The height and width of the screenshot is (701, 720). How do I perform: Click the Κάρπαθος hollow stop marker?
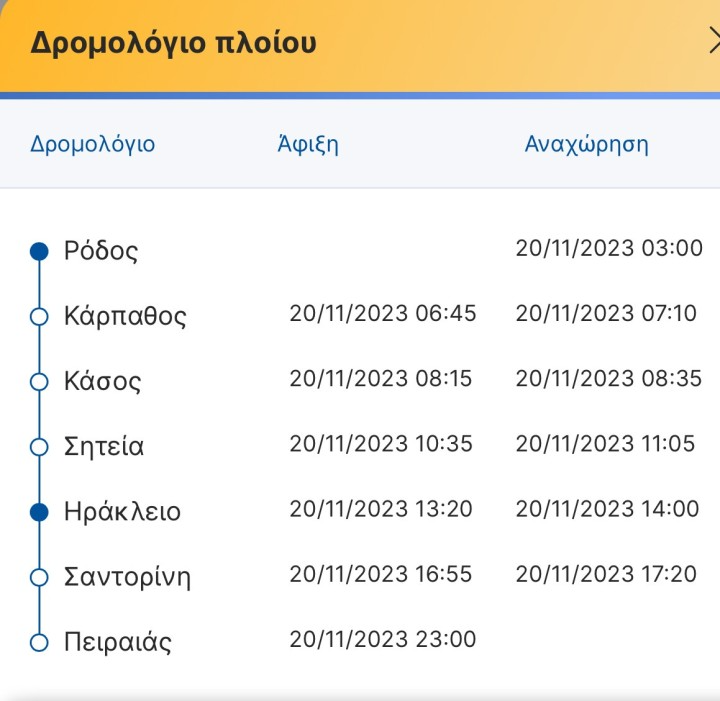pos(39,317)
